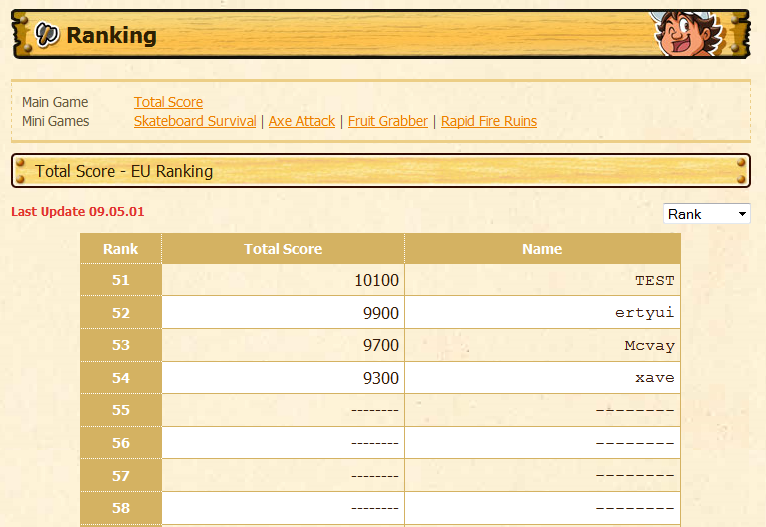
Task: Click on player name Mcvay
Action: click(649, 346)
